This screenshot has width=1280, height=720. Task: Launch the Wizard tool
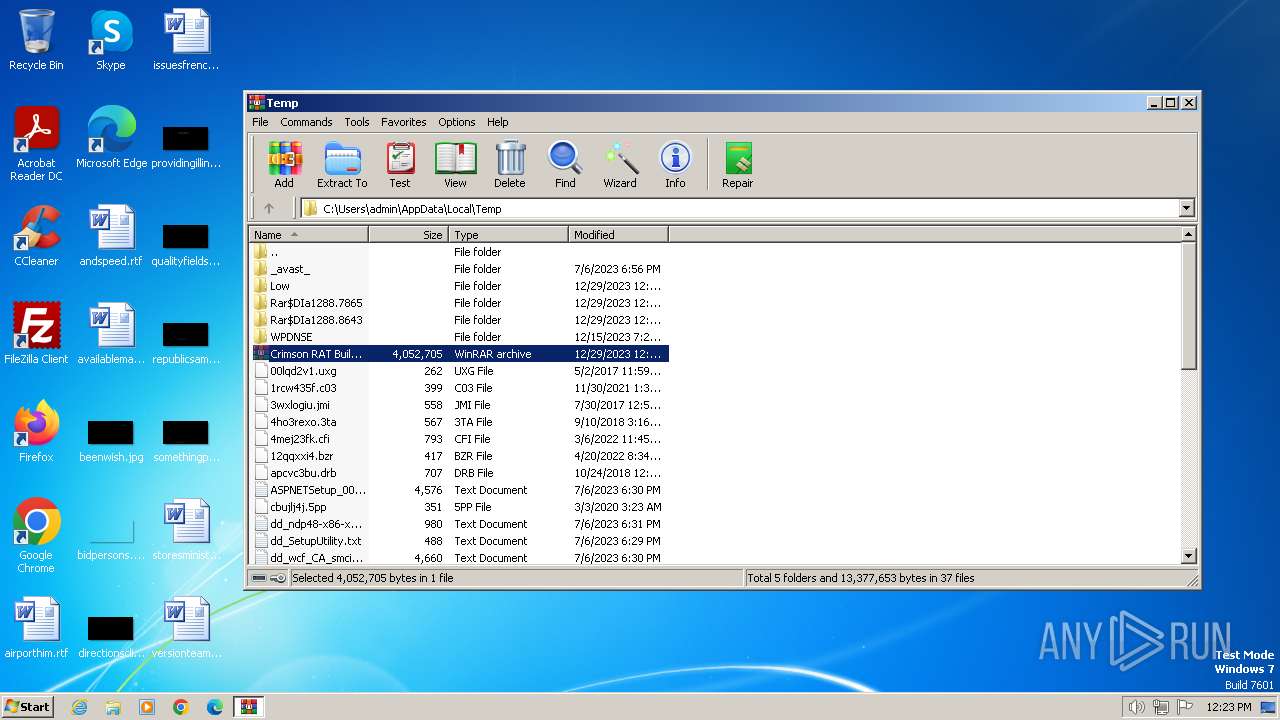(620, 164)
